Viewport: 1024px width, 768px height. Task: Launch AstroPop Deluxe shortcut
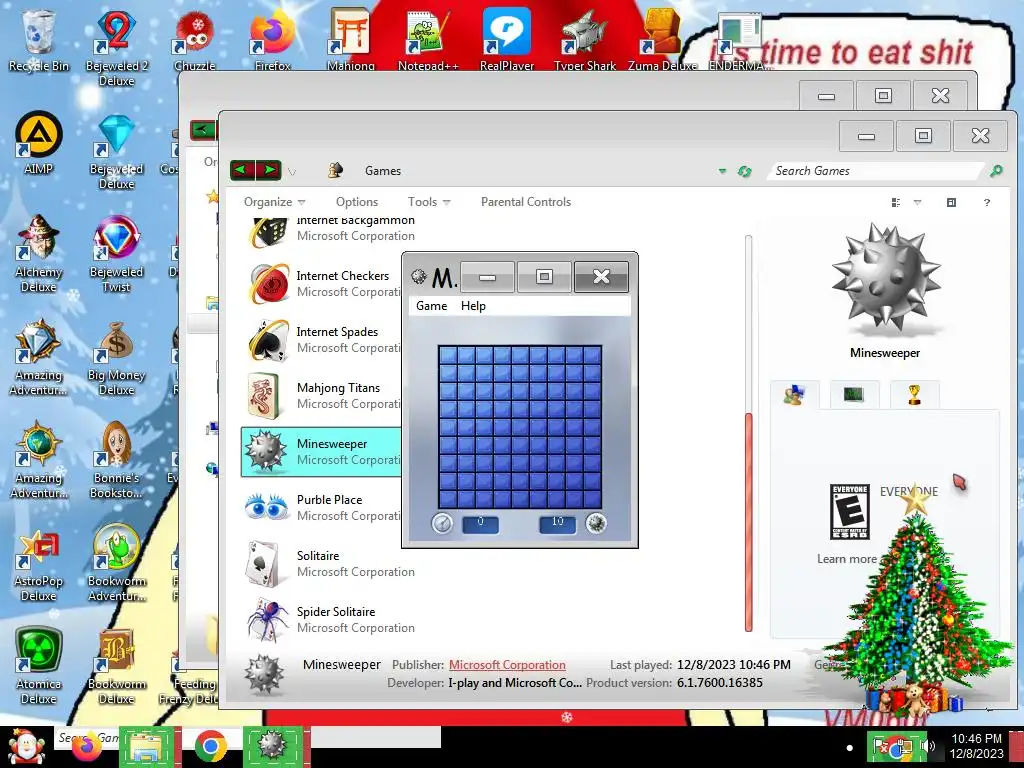38,564
